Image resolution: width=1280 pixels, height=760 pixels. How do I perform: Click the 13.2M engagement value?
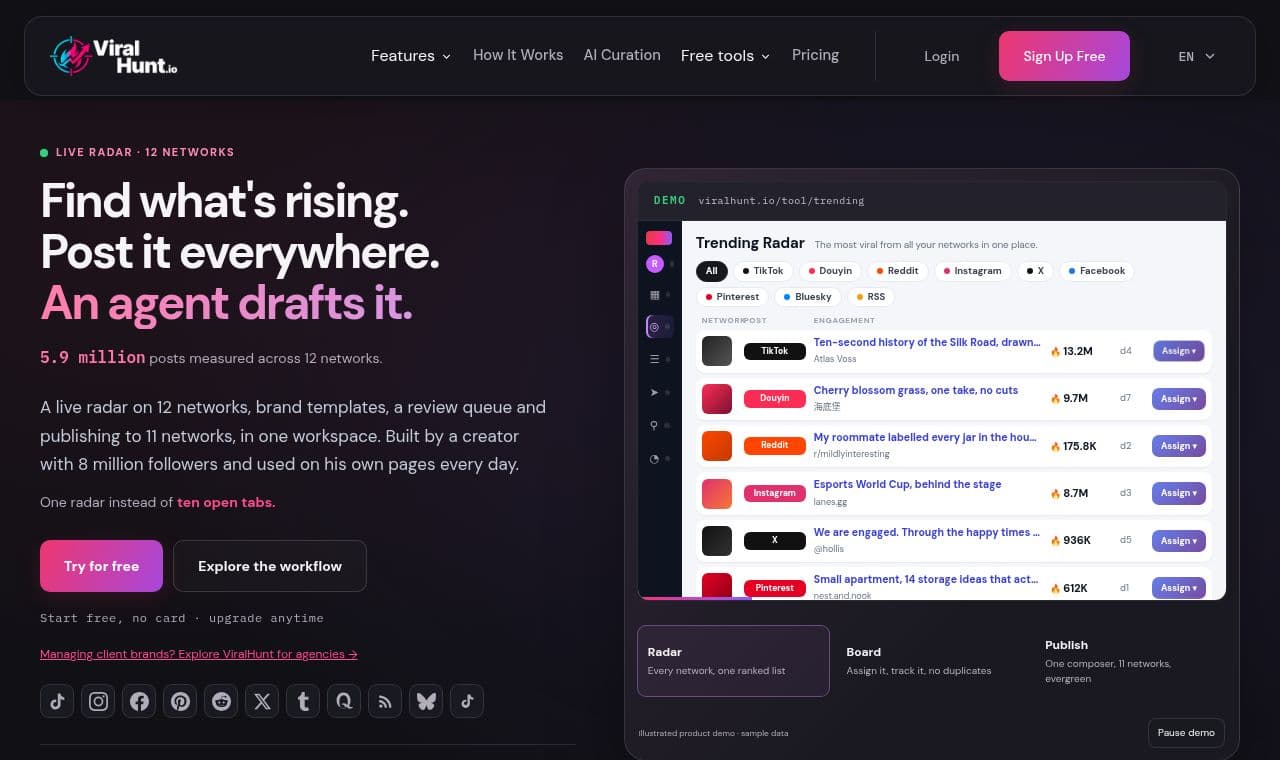pos(1078,351)
